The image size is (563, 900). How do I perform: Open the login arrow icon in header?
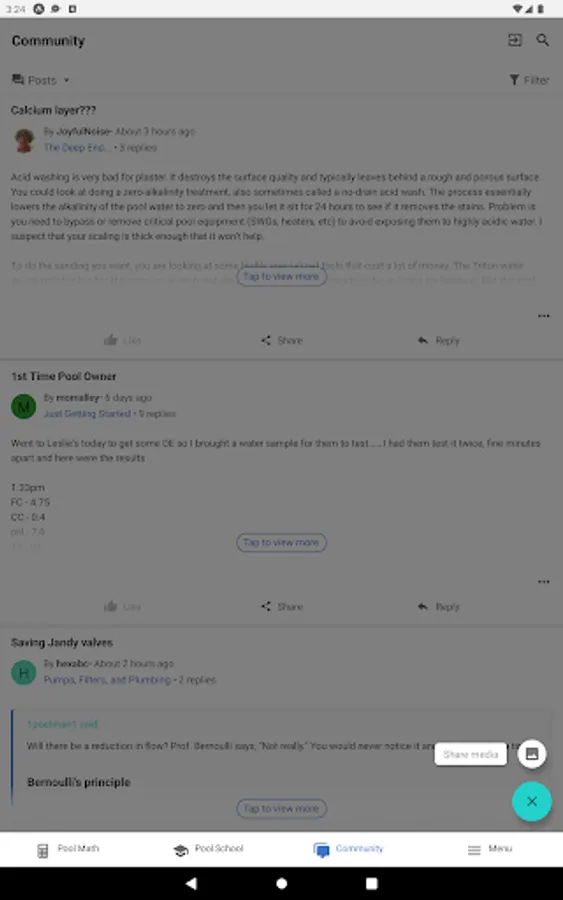pyautogui.click(x=515, y=40)
